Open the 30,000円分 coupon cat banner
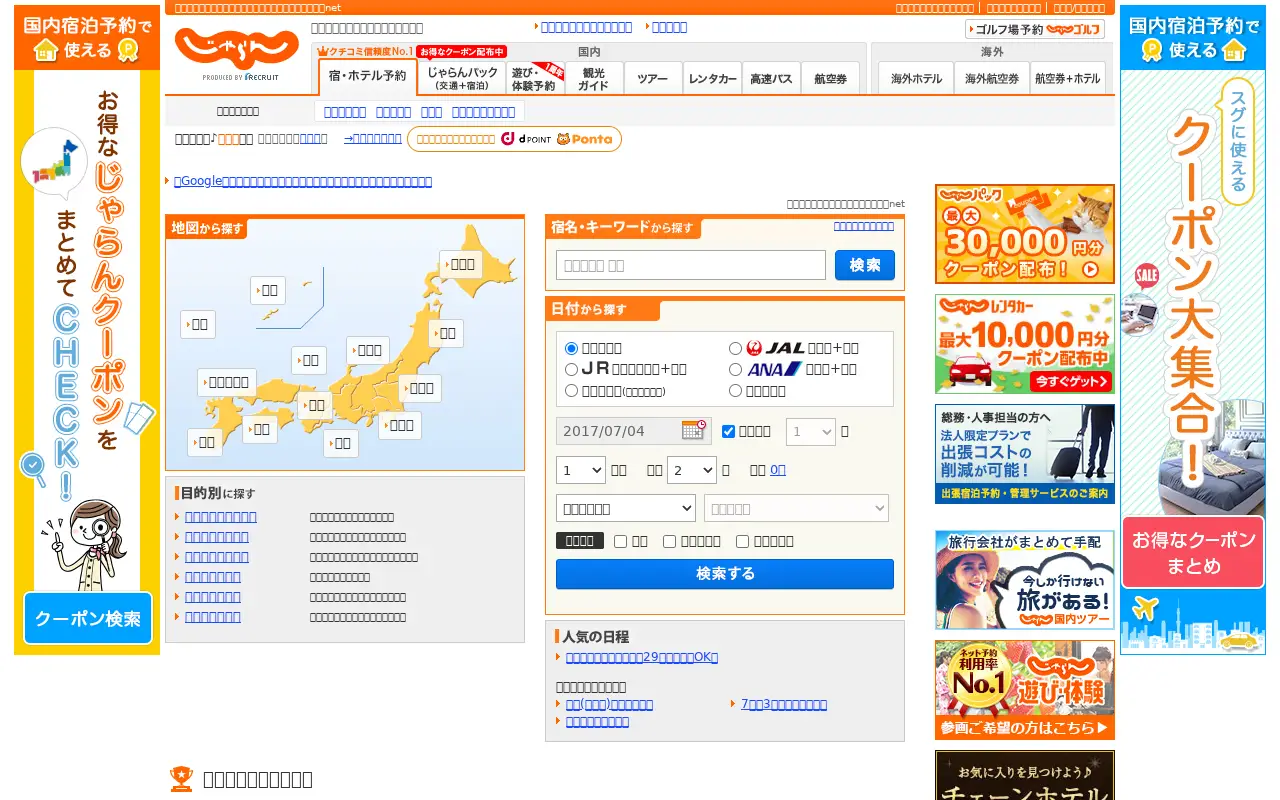The image size is (1280, 800). tap(1025, 234)
